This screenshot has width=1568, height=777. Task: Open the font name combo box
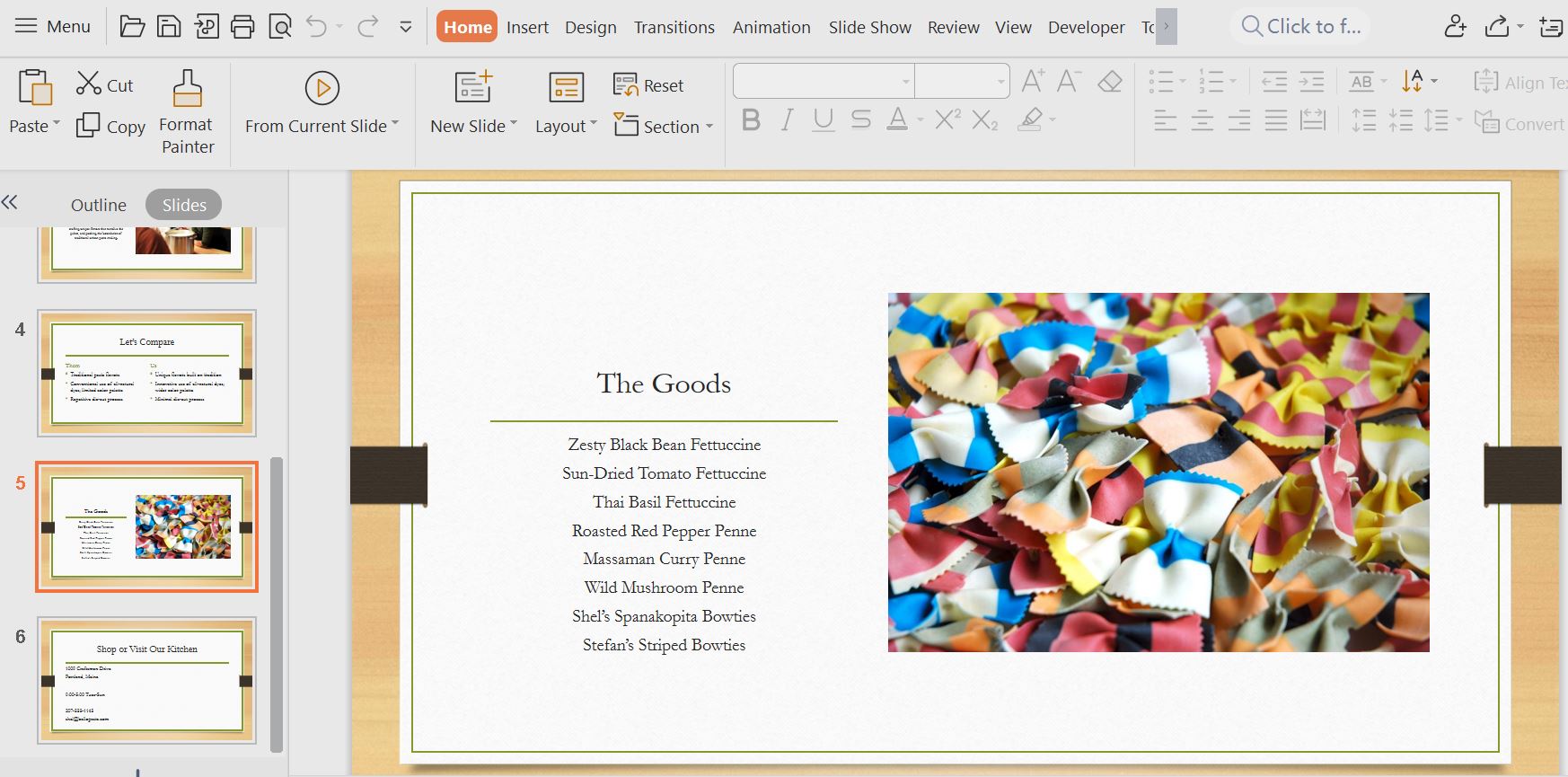coord(824,82)
